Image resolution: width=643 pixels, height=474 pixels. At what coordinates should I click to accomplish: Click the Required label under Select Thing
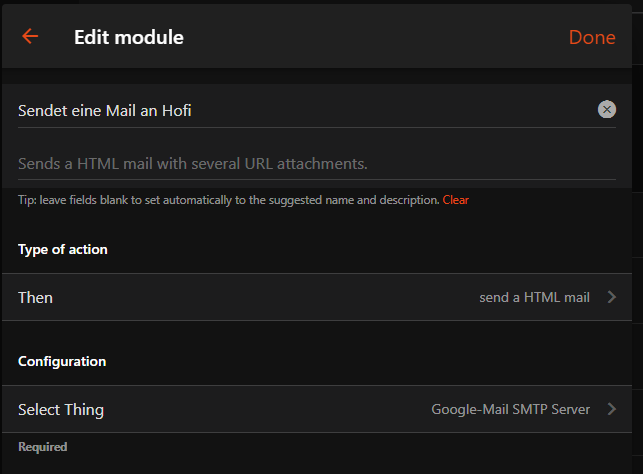point(42,447)
